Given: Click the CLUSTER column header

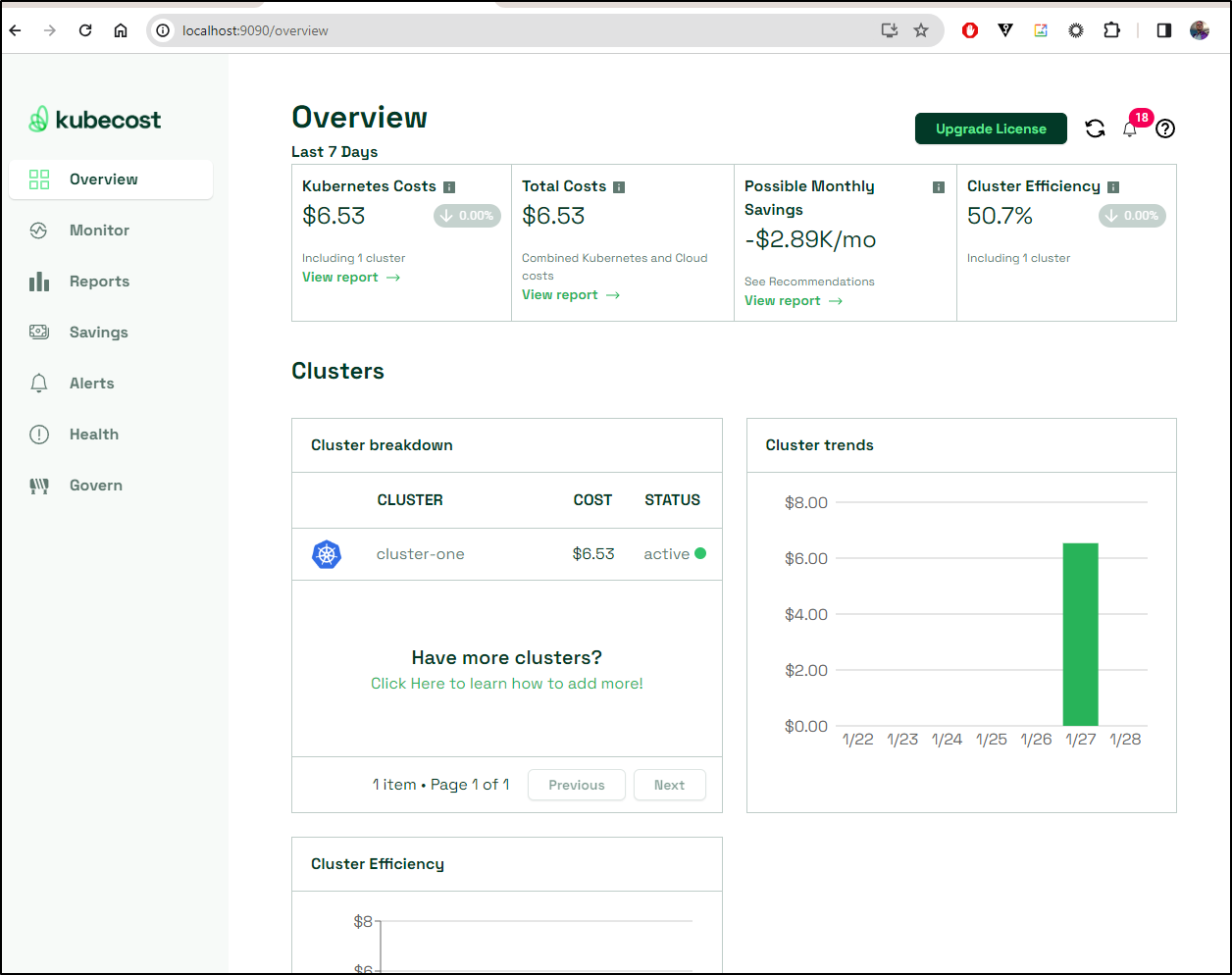Looking at the screenshot, I should coord(410,500).
